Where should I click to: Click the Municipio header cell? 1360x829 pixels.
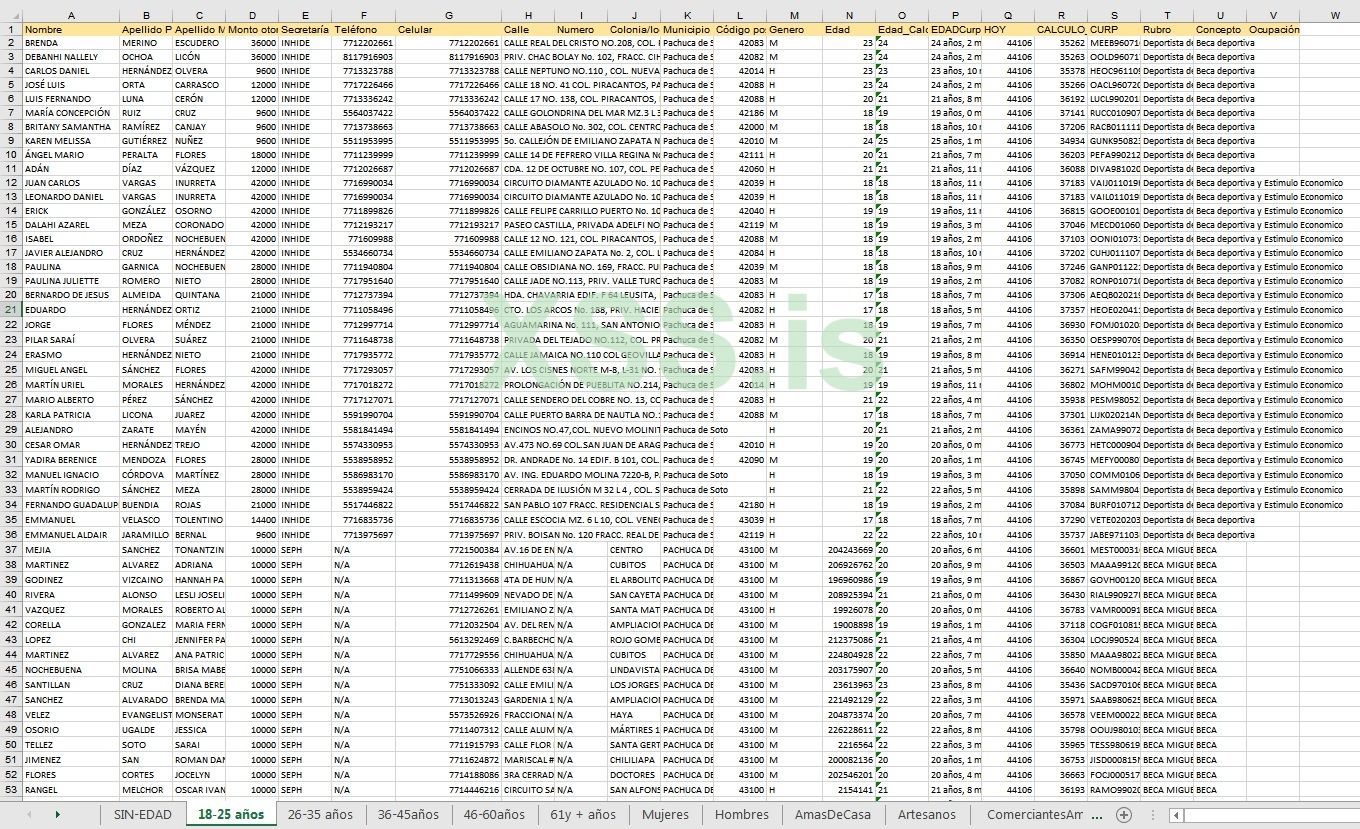(688, 30)
